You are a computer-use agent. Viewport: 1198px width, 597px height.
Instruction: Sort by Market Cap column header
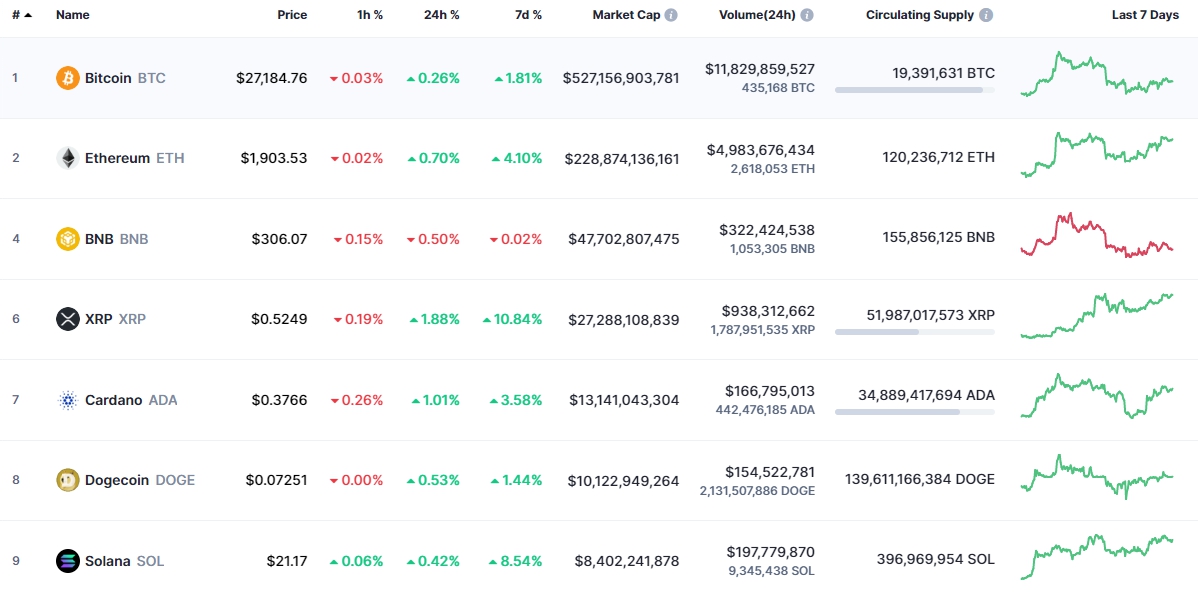627,15
